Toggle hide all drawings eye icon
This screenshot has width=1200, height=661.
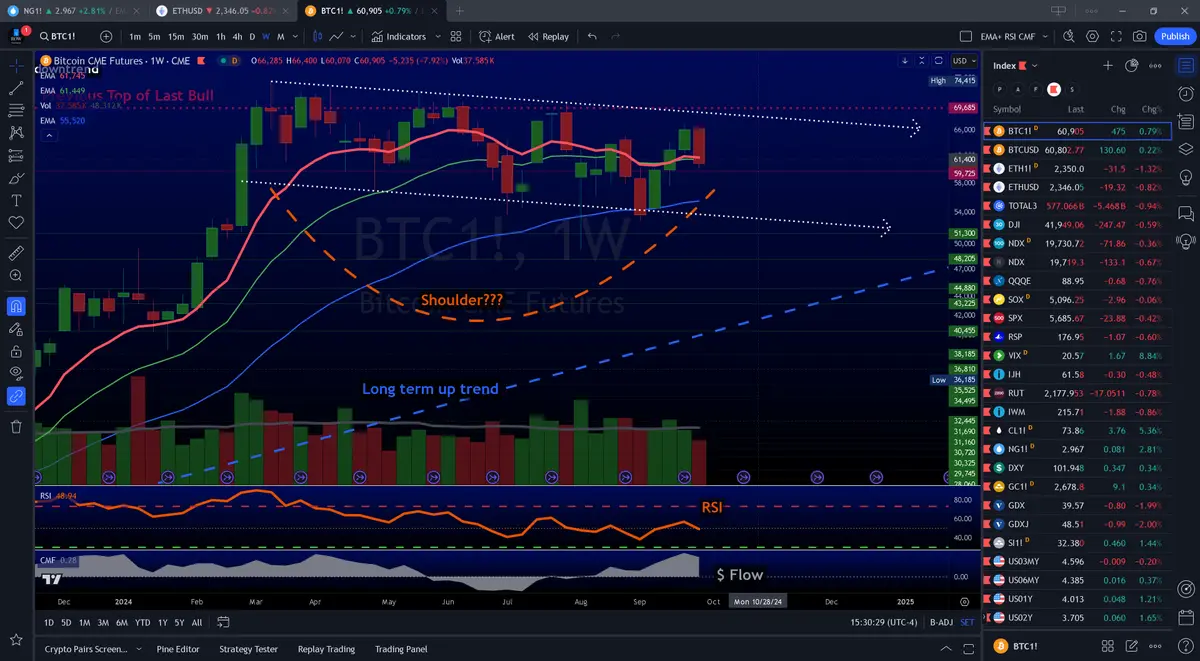(x=16, y=373)
